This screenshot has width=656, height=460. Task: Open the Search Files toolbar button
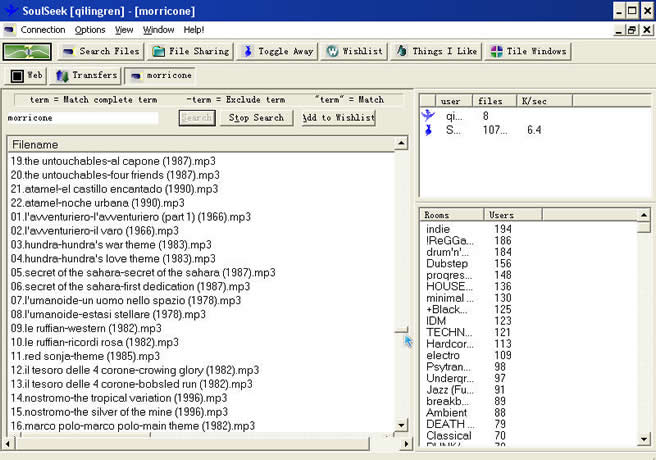tap(101, 51)
